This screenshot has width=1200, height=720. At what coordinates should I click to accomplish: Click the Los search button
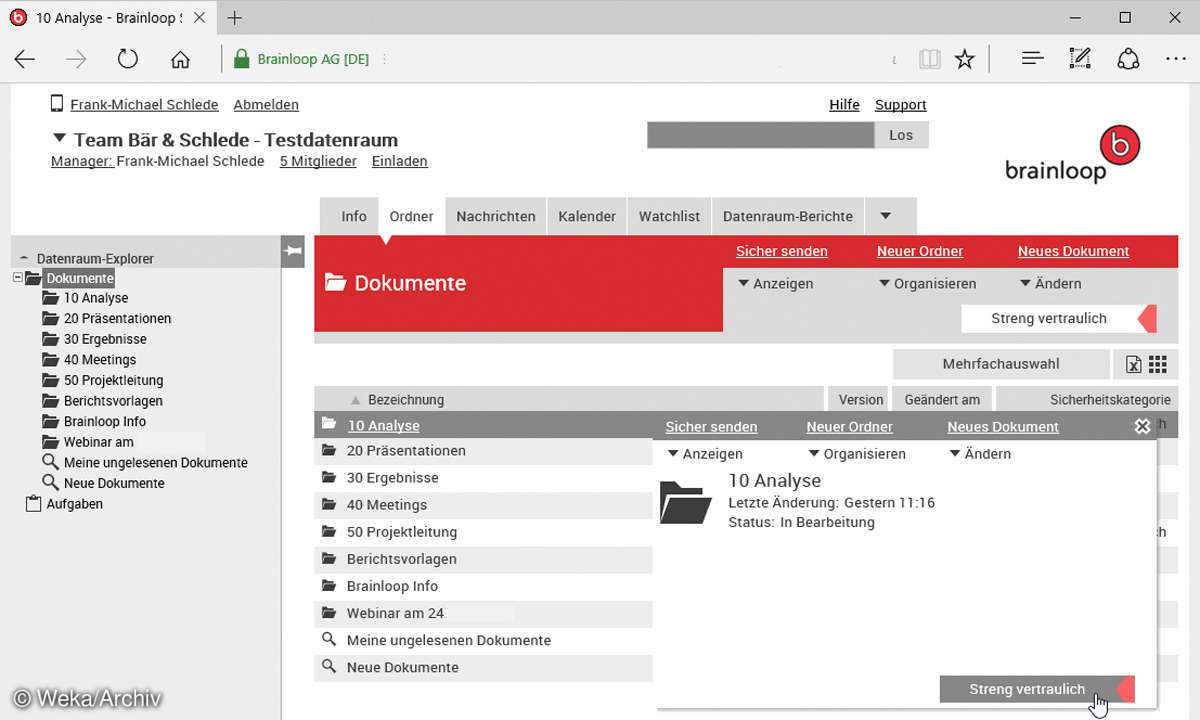coord(901,135)
